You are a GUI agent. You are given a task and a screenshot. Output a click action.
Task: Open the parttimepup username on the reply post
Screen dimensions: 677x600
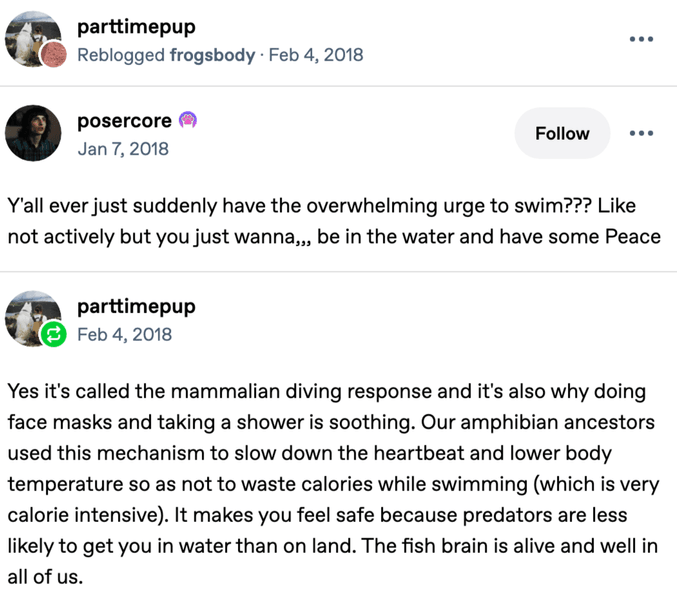[136, 306]
